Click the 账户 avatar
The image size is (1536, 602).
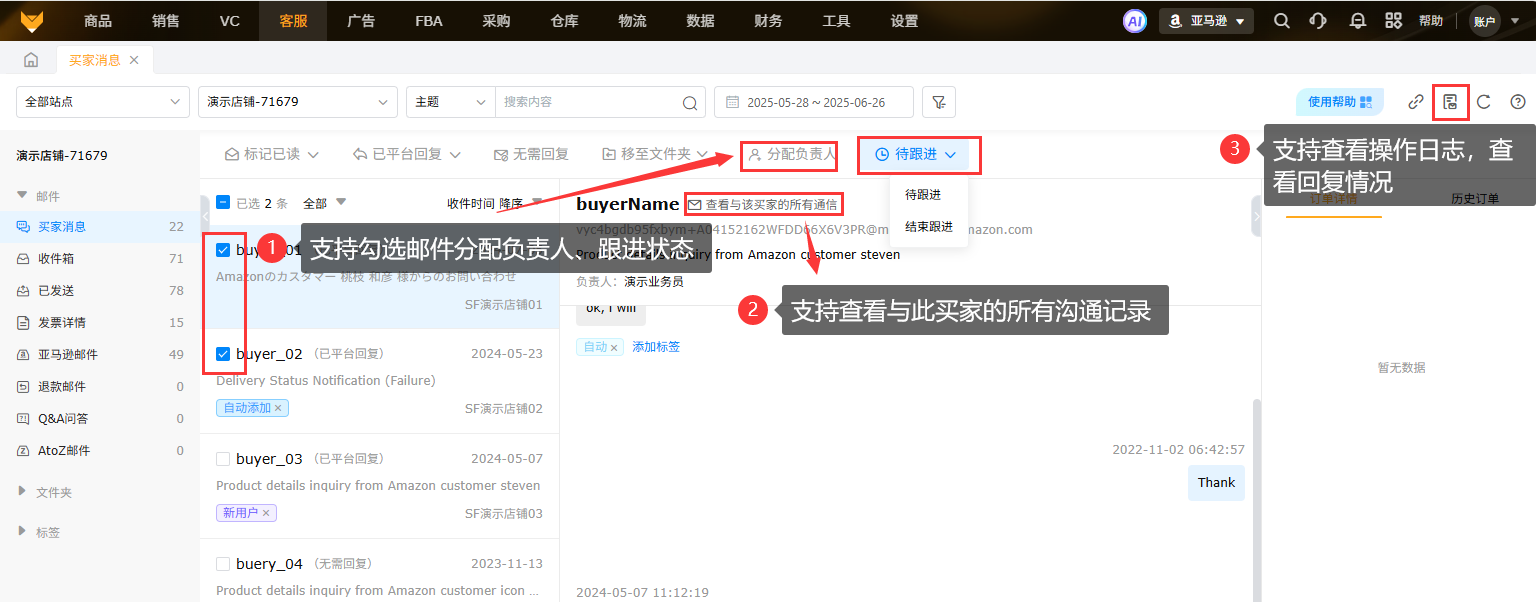pos(1484,21)
